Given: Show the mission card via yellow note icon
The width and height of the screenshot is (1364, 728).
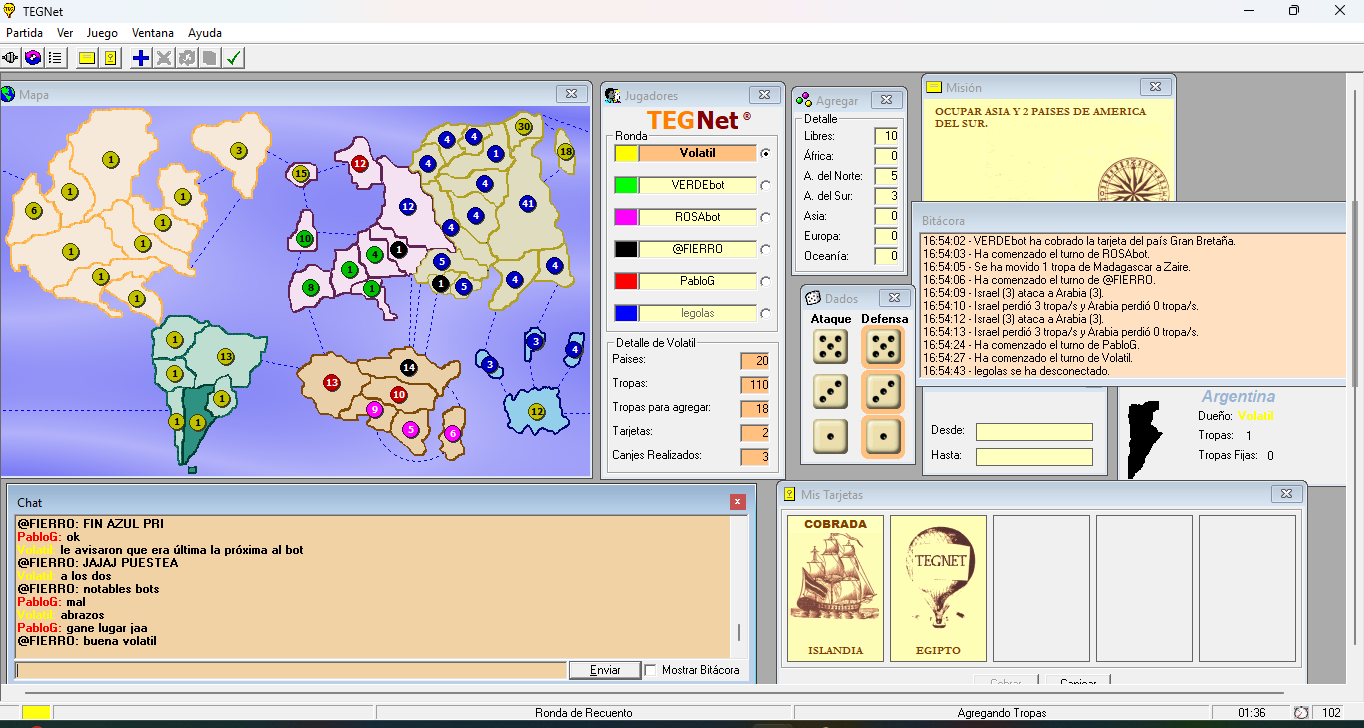Looking at the screenshot, I should [87, 58].
